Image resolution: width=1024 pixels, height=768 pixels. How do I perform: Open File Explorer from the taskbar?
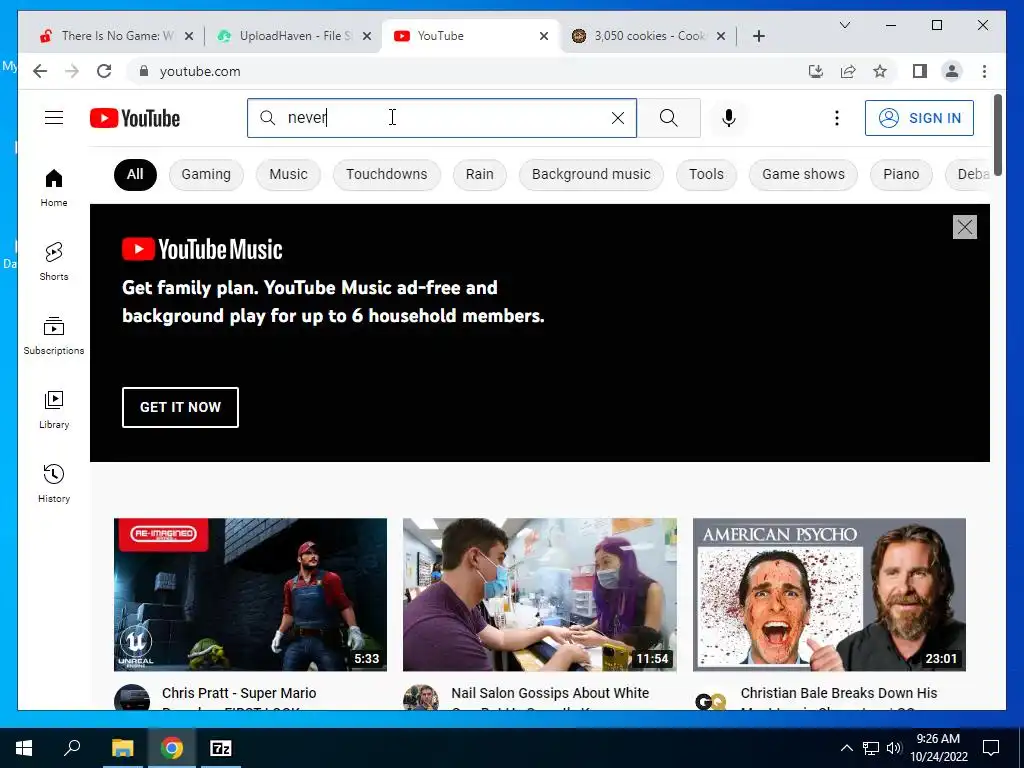[x=122, y=748]
